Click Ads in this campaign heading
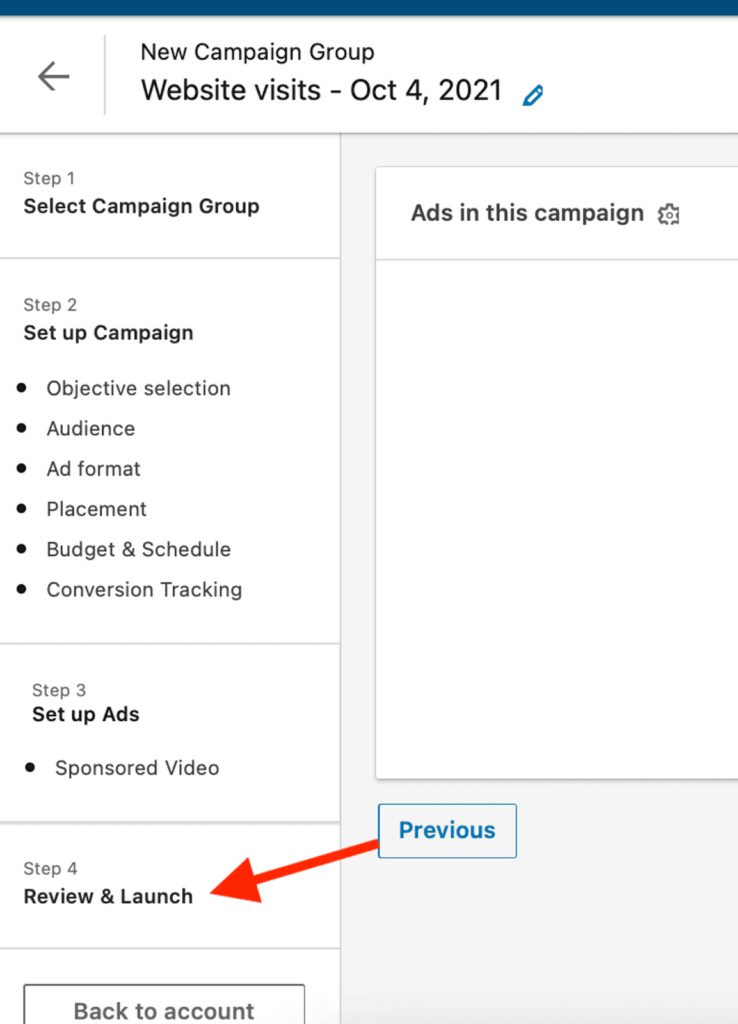Screen dimensions: 738x1024 (x=527, y=213)
